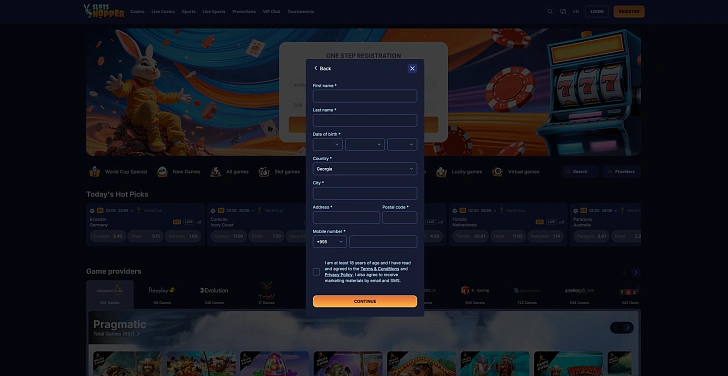Select the Lucky games category icon
728x376 pixels.
tap(442, 172)
